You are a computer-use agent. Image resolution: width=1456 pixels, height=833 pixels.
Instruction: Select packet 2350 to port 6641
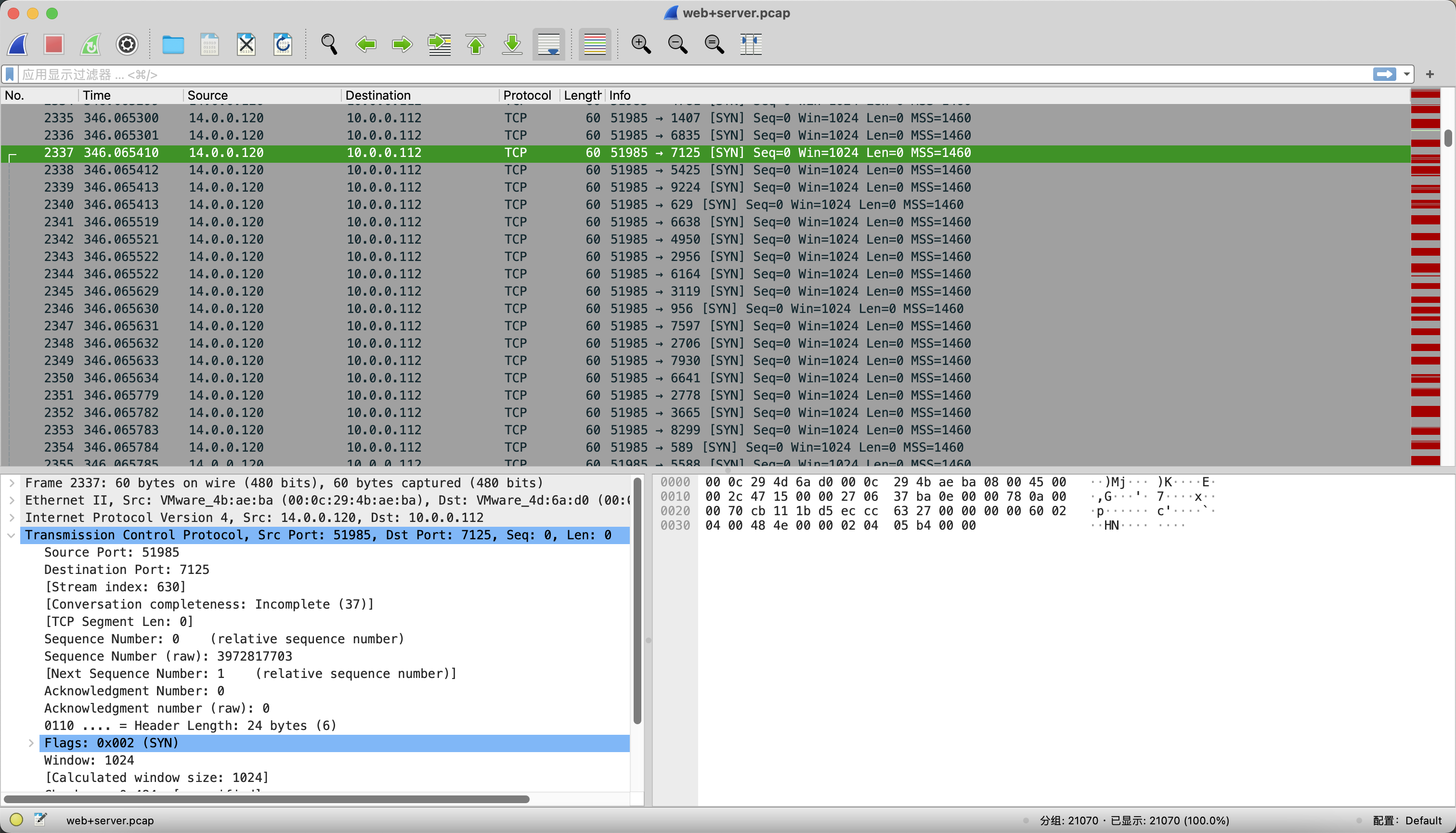coord(705,378)
